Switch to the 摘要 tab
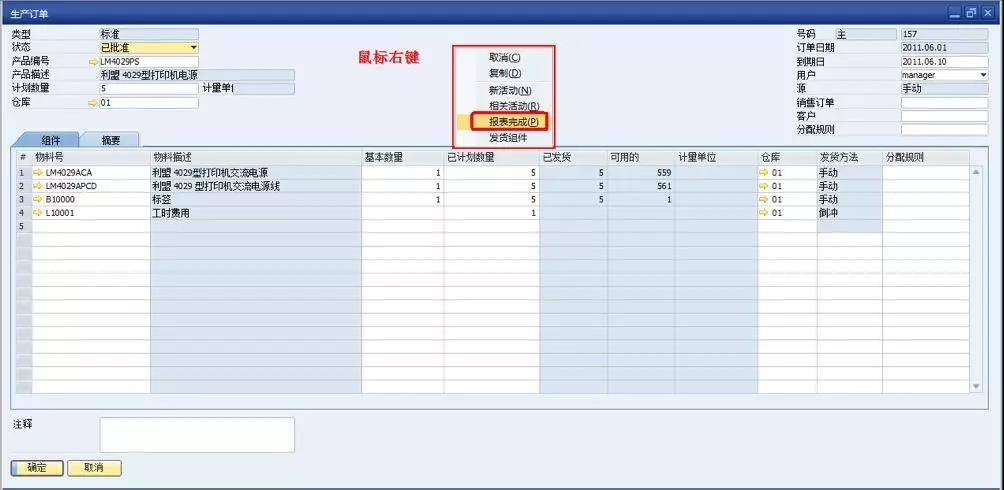 click(110, 140)
